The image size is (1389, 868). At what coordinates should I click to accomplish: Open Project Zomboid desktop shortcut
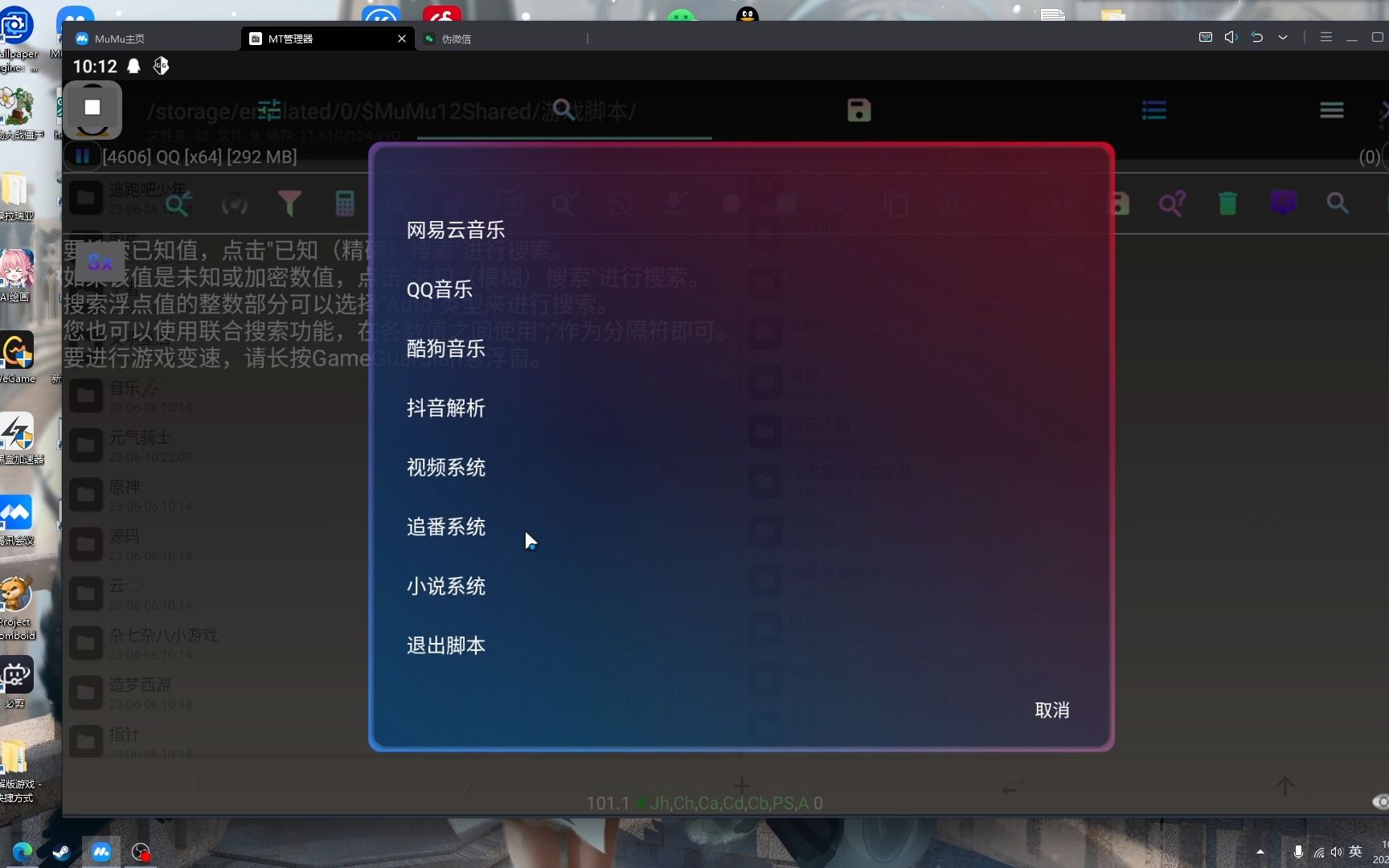17,608
